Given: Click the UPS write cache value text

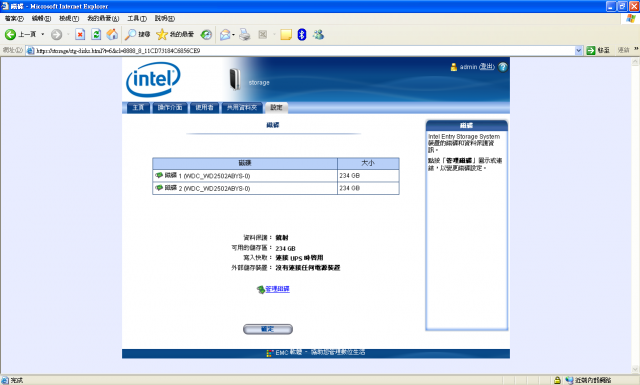Looking at the screenshot, I should [x=299, y=258].
